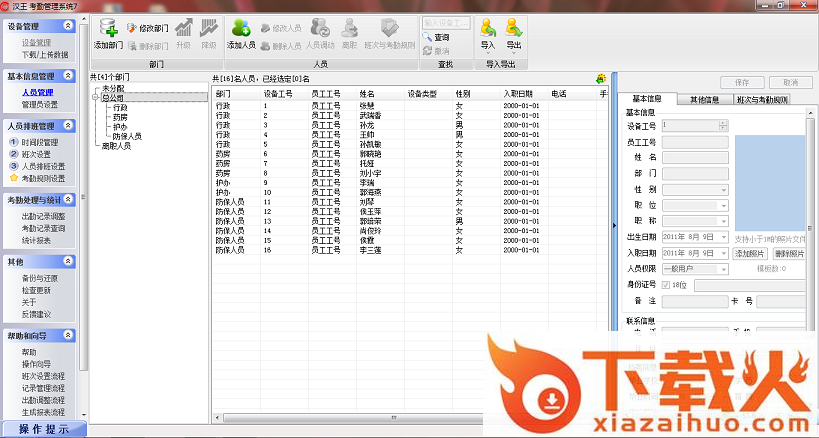The height and width of the screenshot is (438, 819).
Task: Collapse the 人员排班管理 sidebar section
Action: click(68, 125)
